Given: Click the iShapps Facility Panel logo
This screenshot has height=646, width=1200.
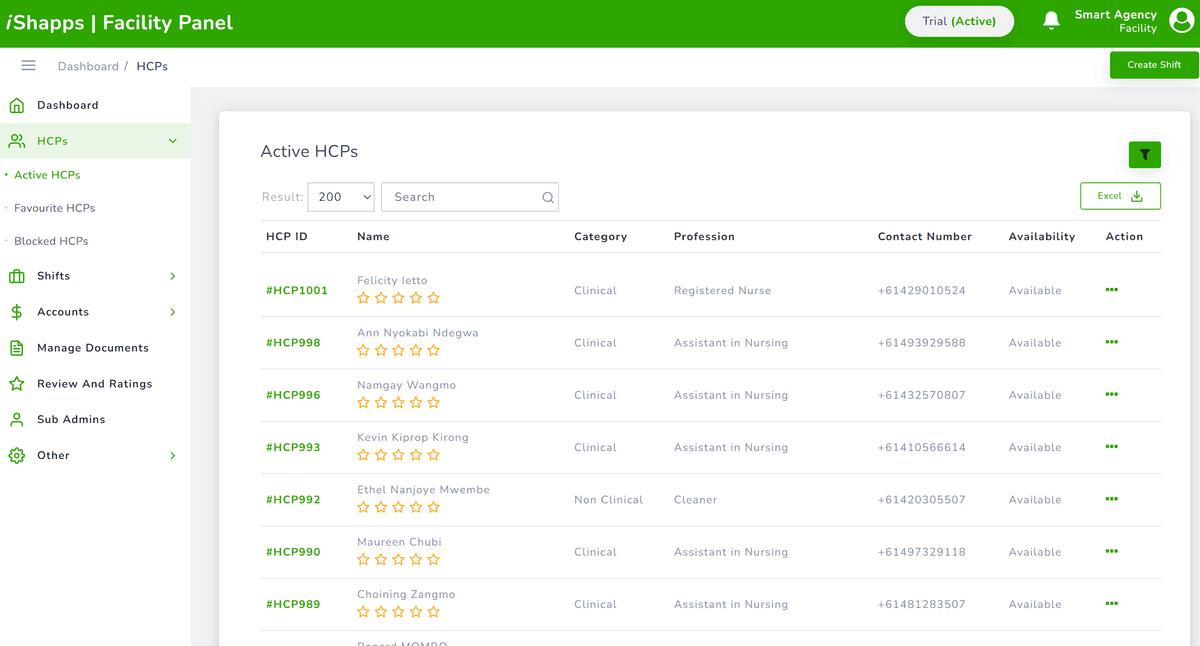Looking at the screenshot, I should pos(120,22).
